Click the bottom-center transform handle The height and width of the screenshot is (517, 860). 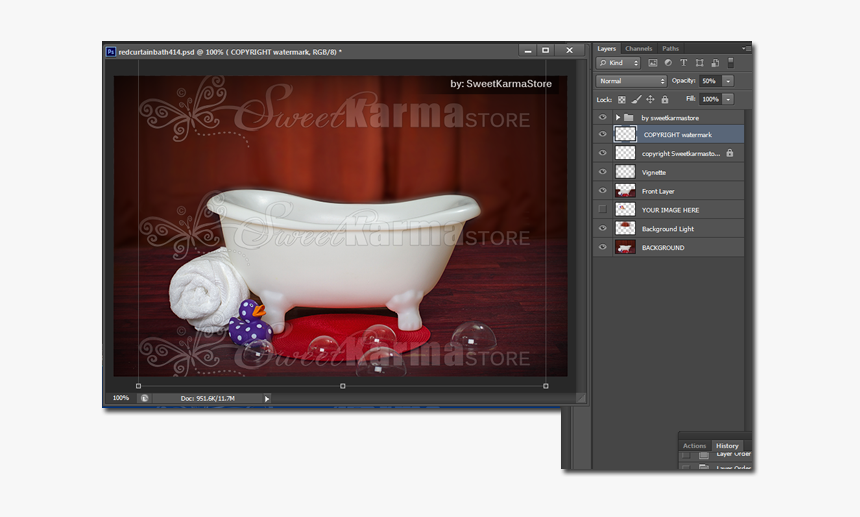[x=343, y=386]
